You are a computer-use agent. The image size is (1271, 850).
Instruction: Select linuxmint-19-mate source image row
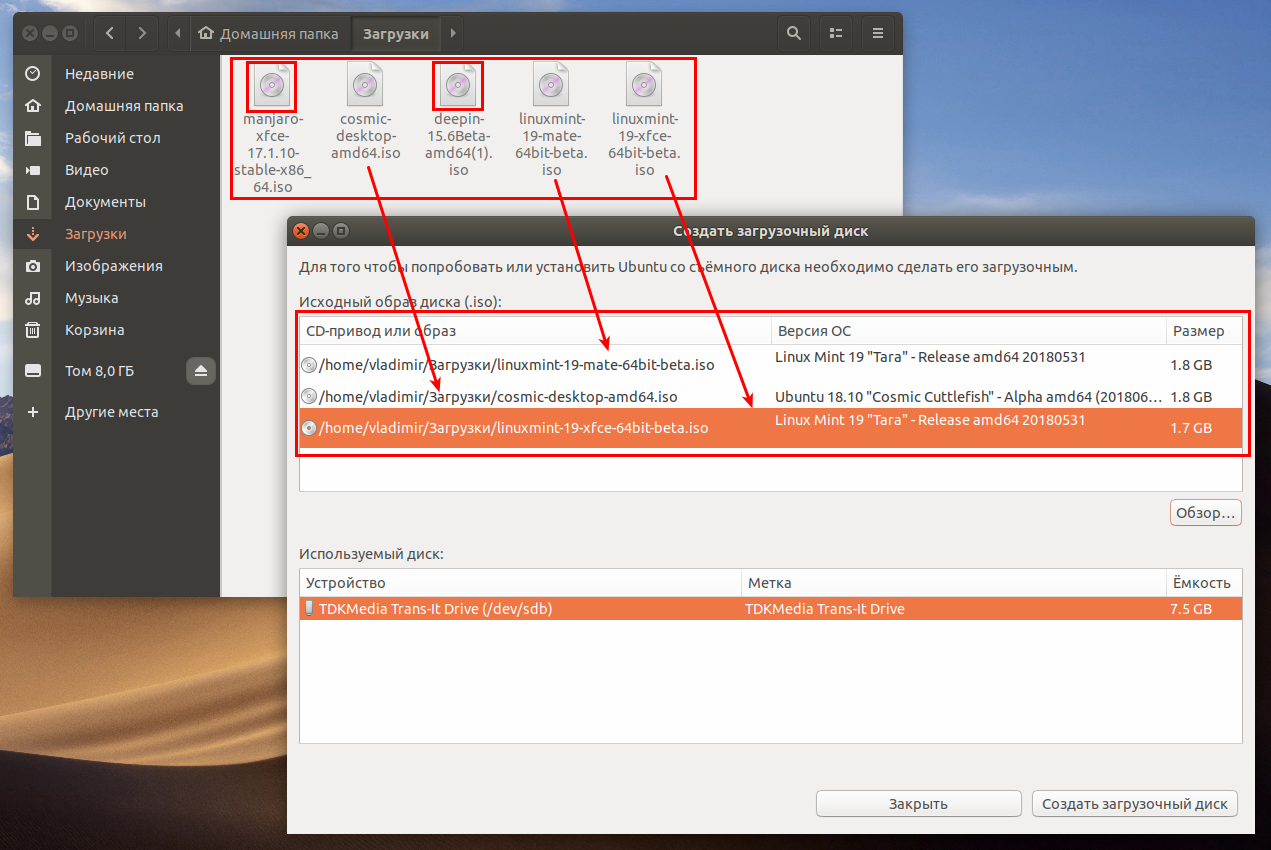pyautogui.click(x=771, y=365)
